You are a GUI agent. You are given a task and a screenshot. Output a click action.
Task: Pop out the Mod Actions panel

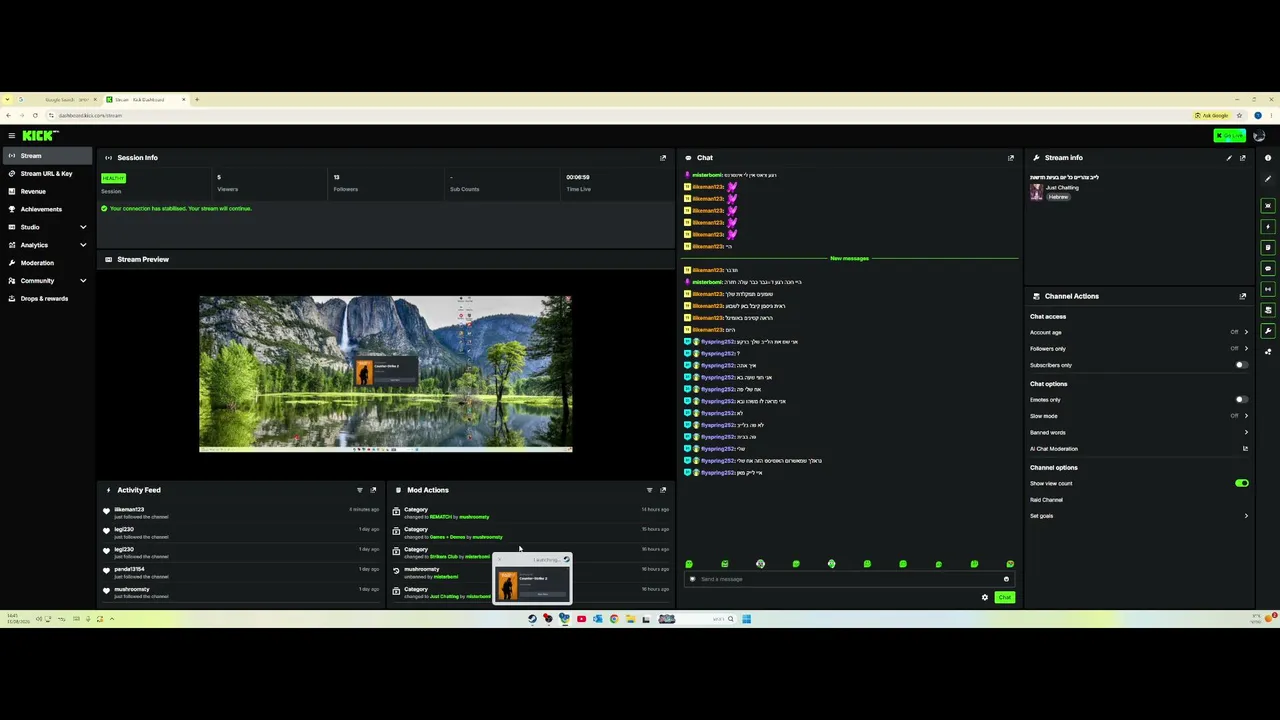(x=662, y=490)
